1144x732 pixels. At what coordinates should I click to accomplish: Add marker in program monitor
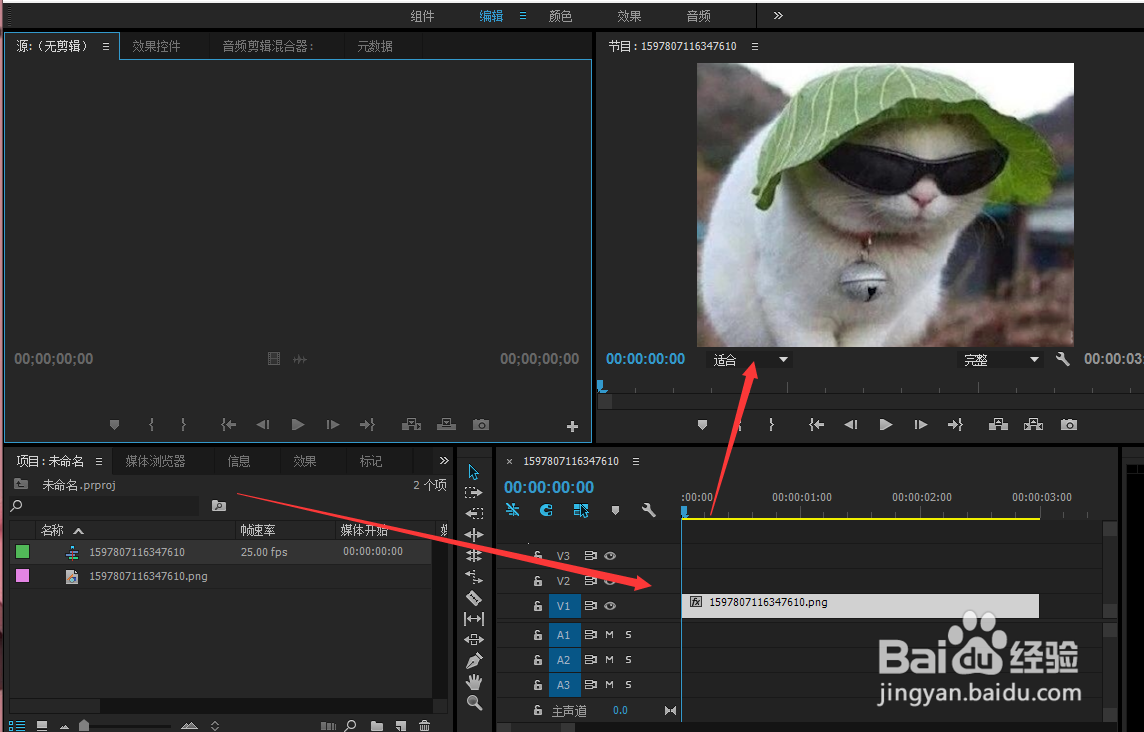coord(702,425)
